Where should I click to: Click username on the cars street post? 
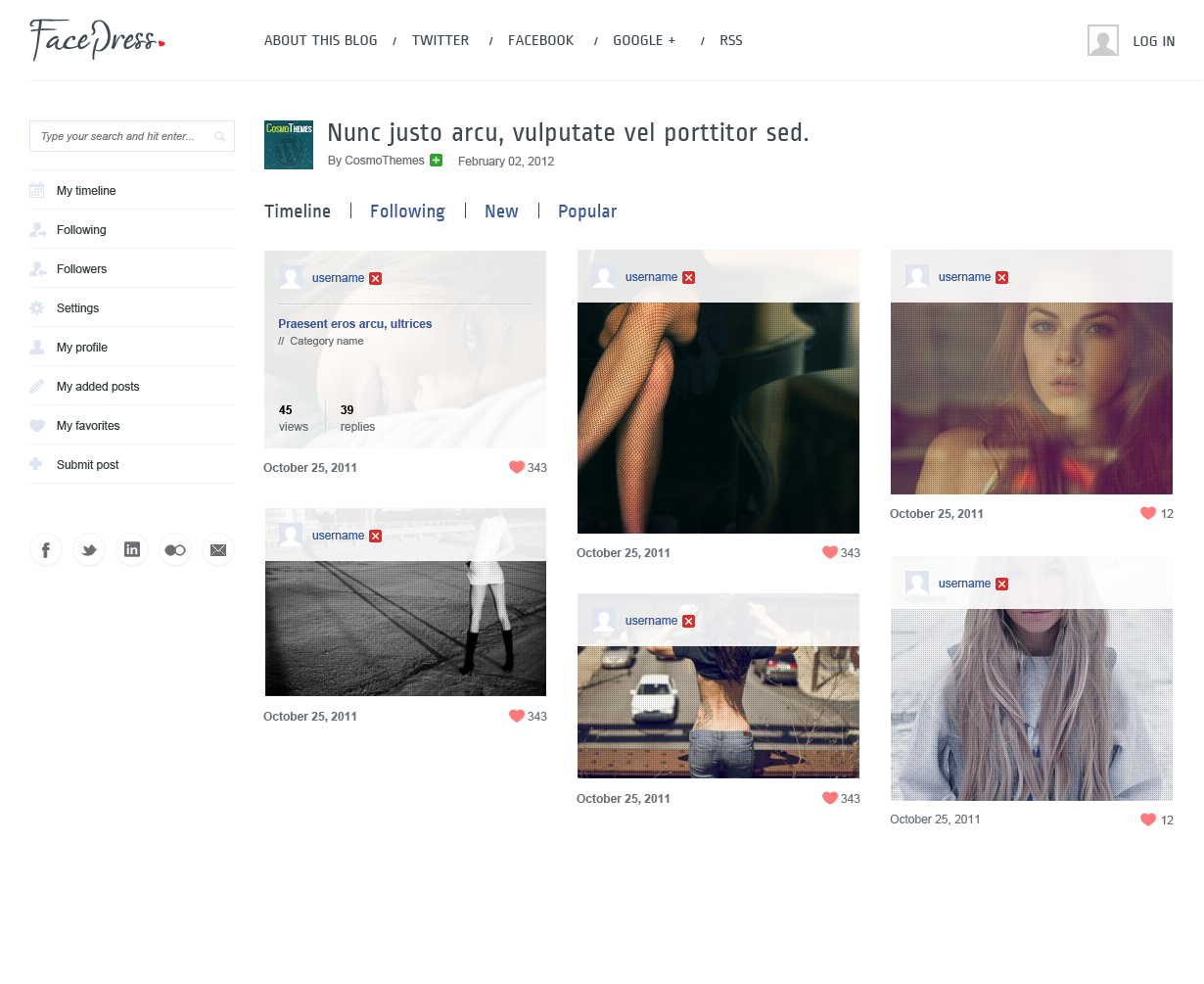pos(651,621)
